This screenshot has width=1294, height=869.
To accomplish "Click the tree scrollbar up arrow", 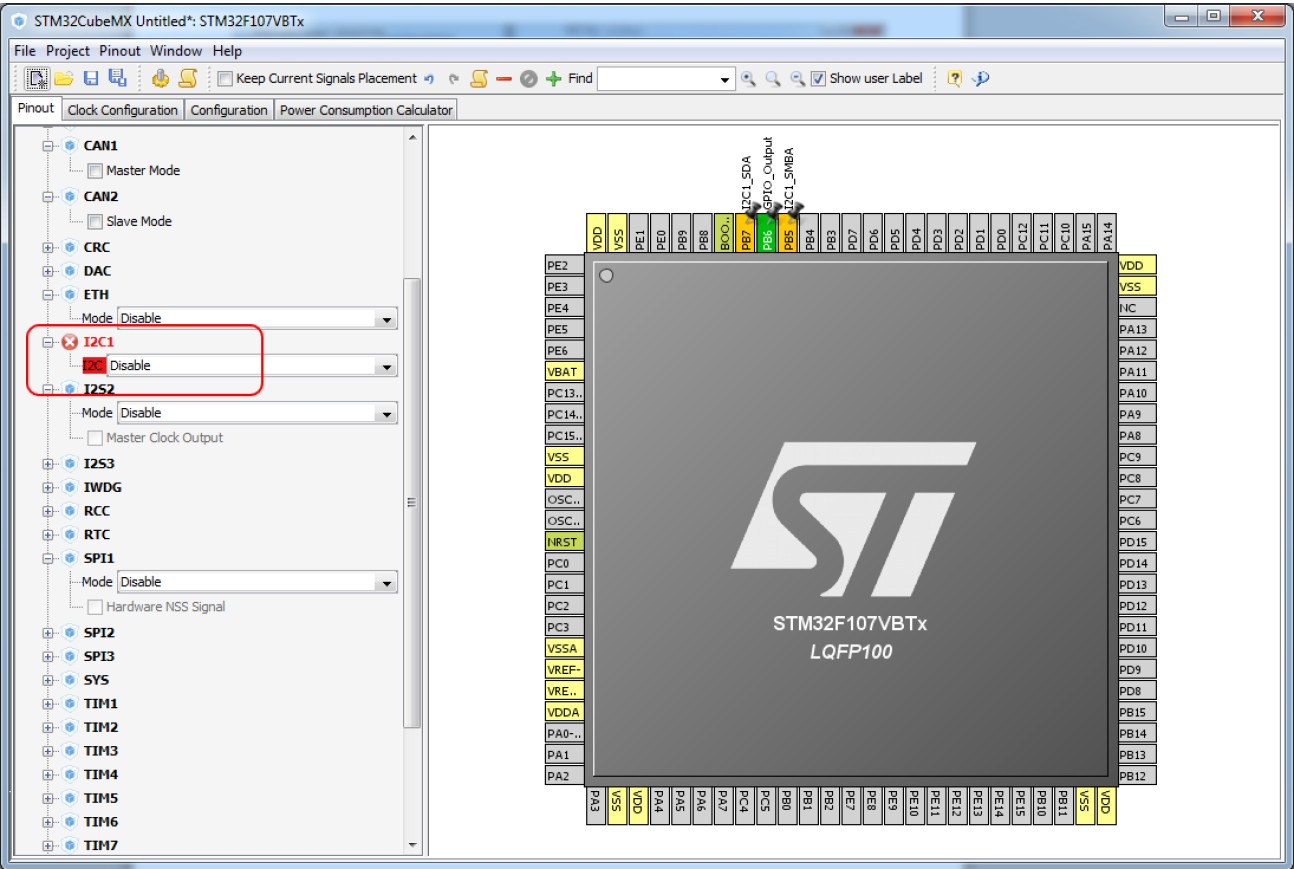I will (411, 137).
